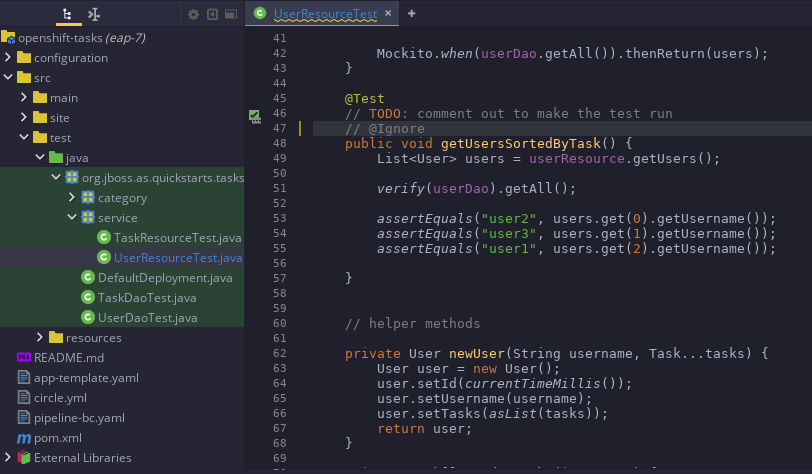
Task: Click the package icon of service
Action: pos(88,217)
